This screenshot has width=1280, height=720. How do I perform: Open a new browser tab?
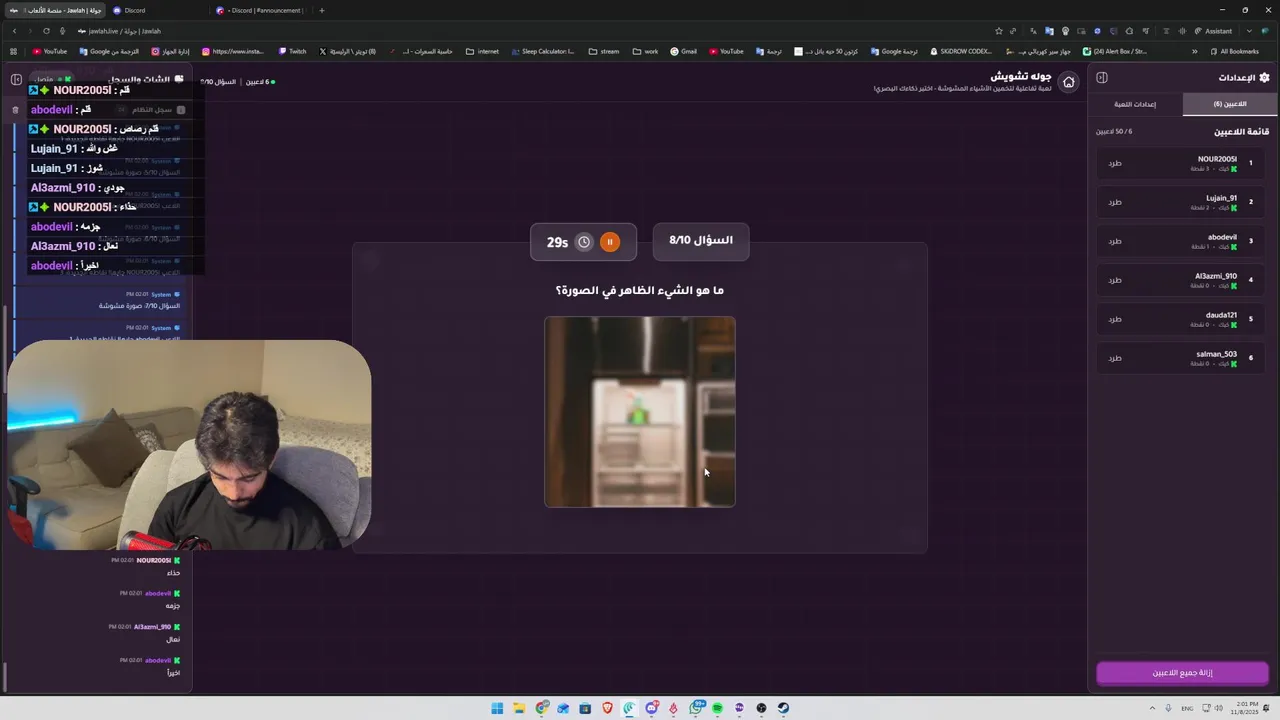tap(321, 10)
